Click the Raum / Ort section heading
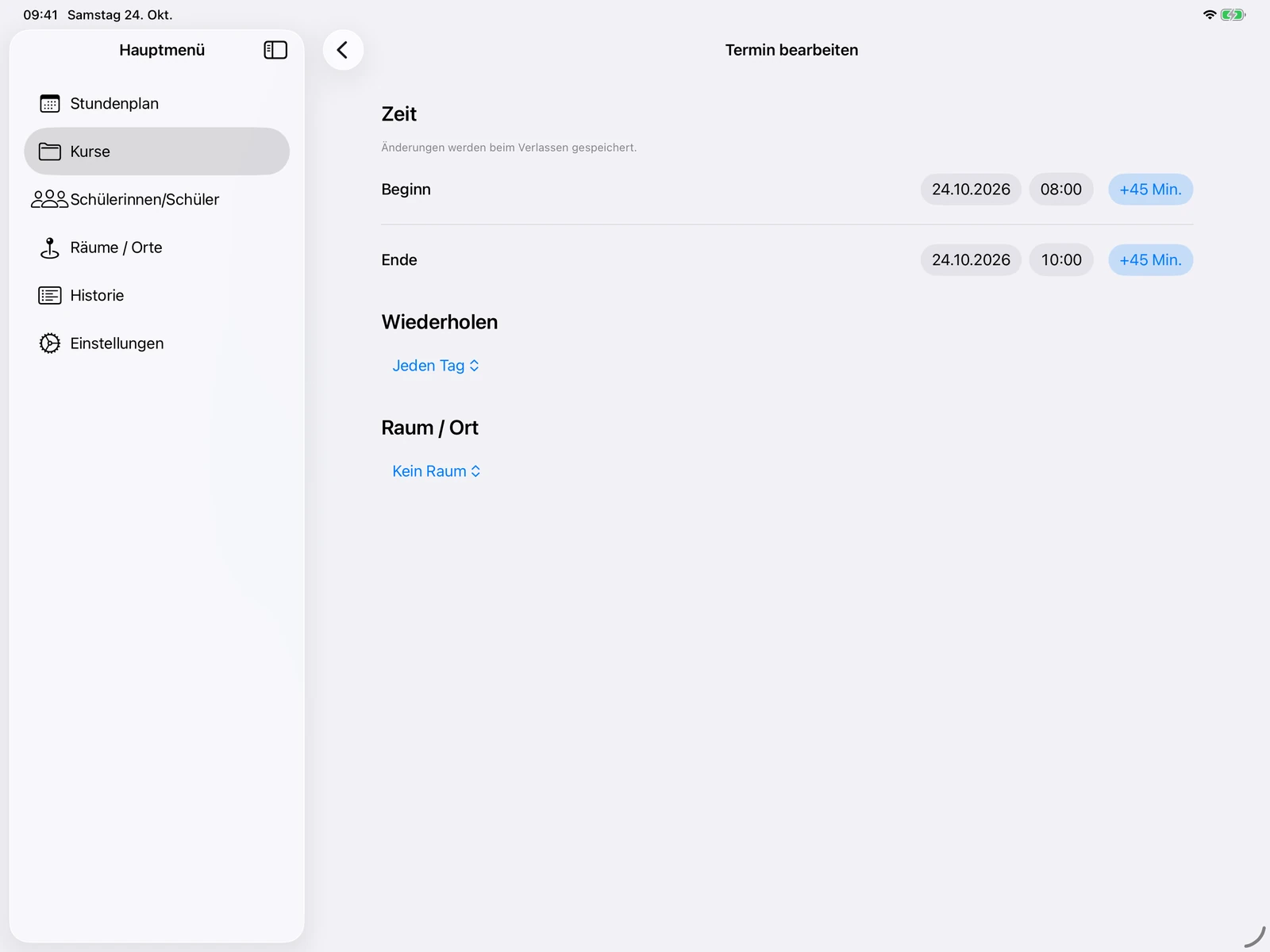The image size is (1270, 952). click(x=429, y=428)
